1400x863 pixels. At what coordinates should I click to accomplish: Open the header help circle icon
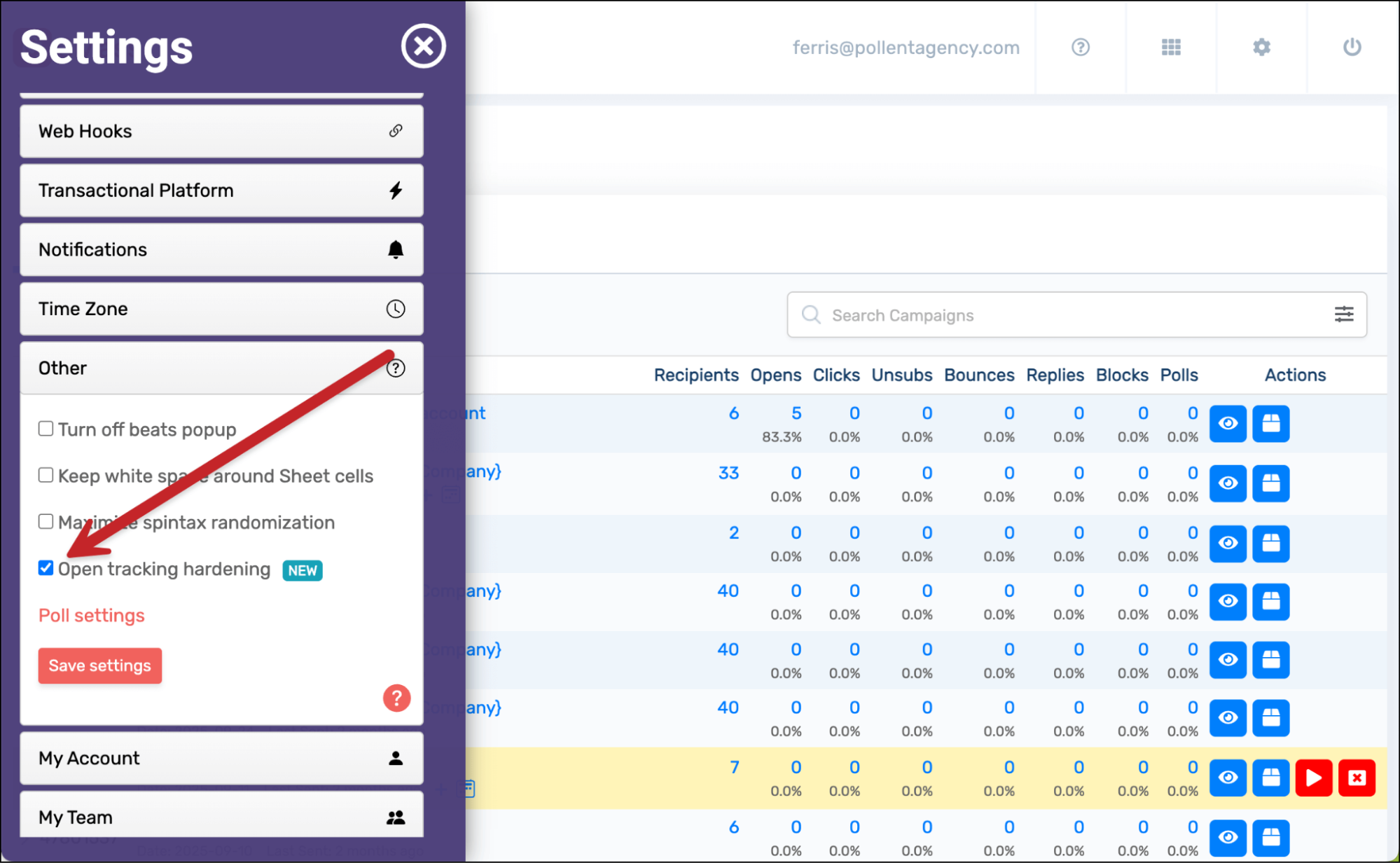coord(1080,47)
